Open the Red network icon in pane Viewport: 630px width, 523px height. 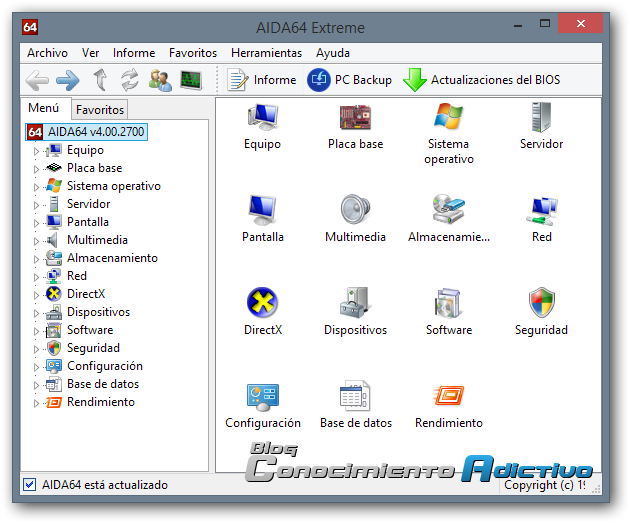pos(542,211)
